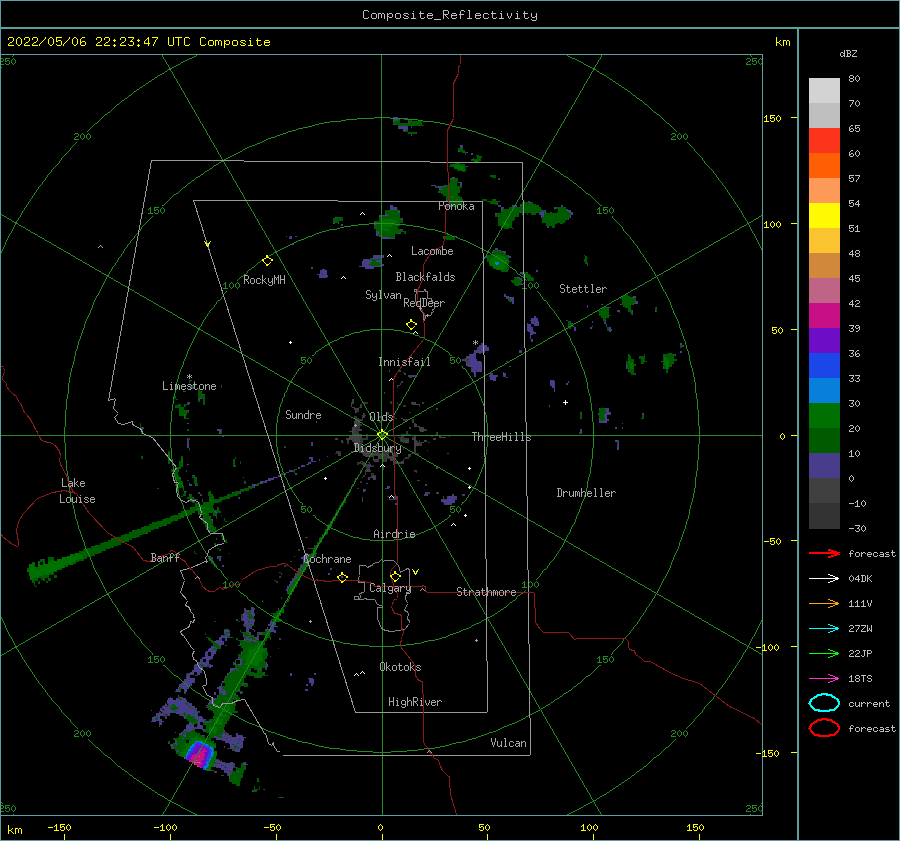Viewport: 900px width, 841px height.
Task: Click the HighRiver label
Action: (415, 702)
